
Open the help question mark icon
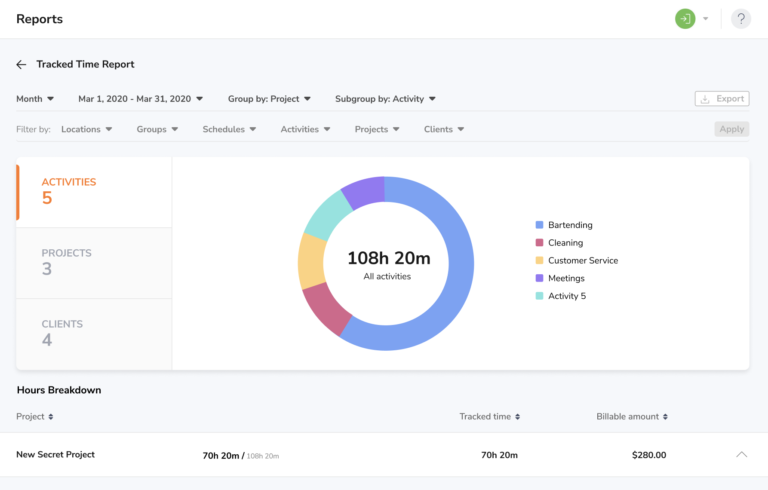741,18
